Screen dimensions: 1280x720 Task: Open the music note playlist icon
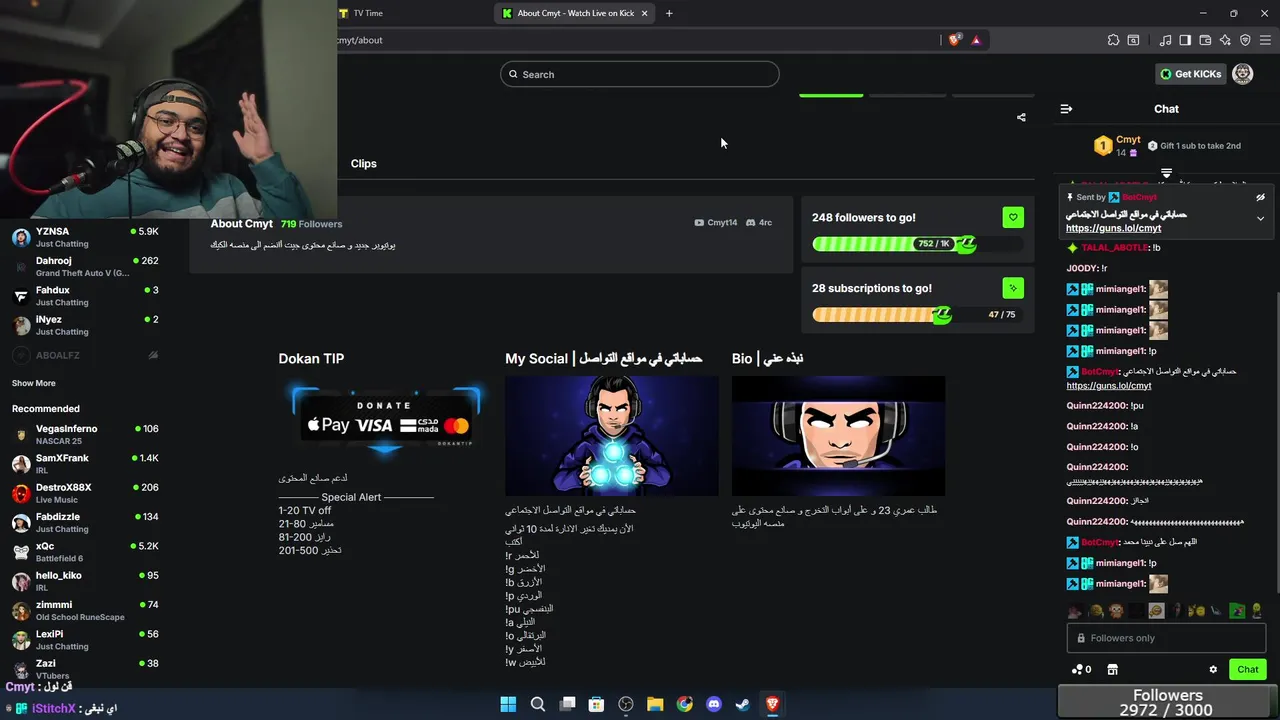[1165, 40]
